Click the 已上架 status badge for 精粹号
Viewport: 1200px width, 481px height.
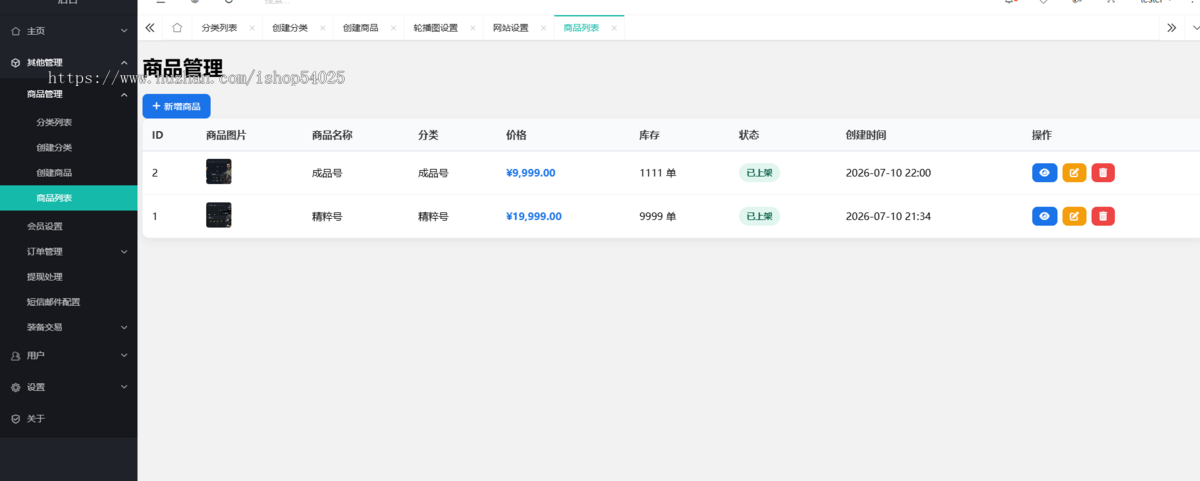(x=759, y=216)
